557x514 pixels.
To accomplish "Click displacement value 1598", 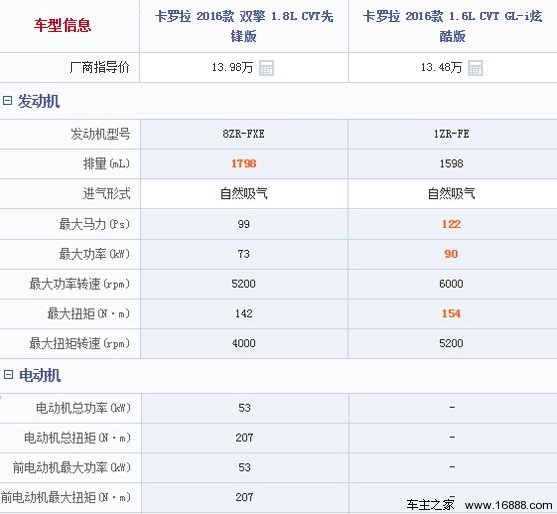I will coord(451,163).
